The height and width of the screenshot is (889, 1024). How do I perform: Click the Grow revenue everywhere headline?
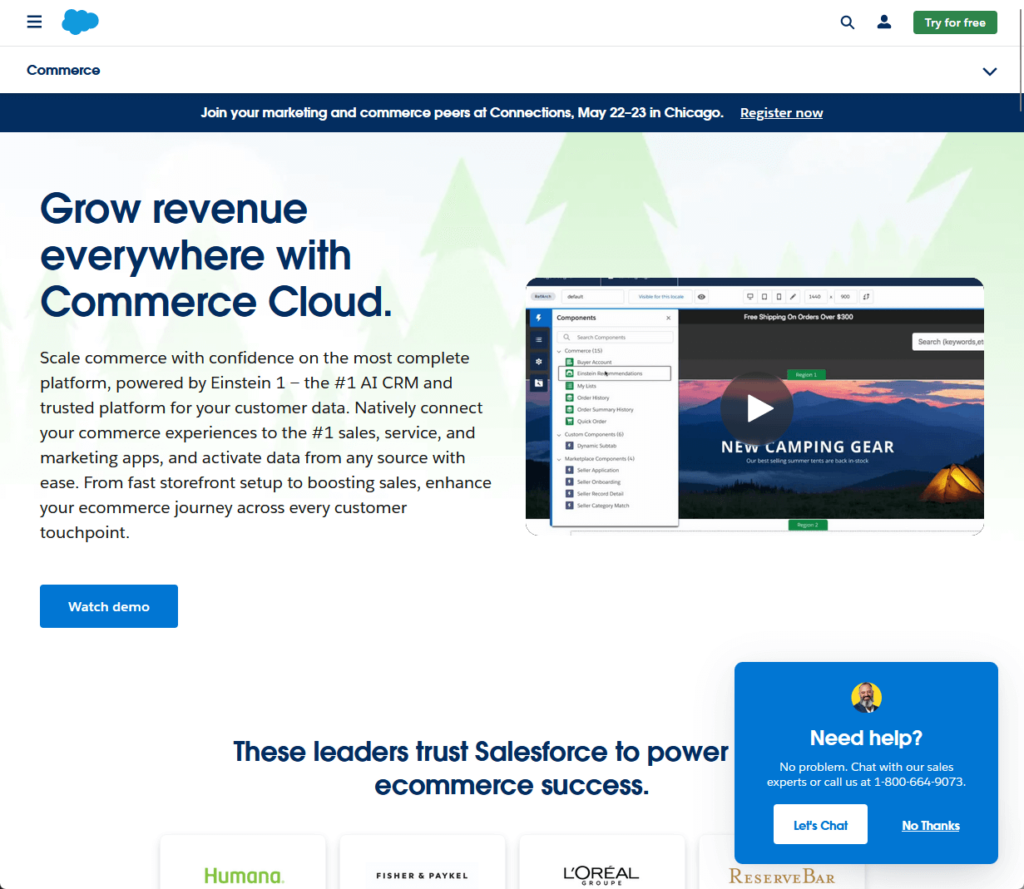(x=216, y=255)
